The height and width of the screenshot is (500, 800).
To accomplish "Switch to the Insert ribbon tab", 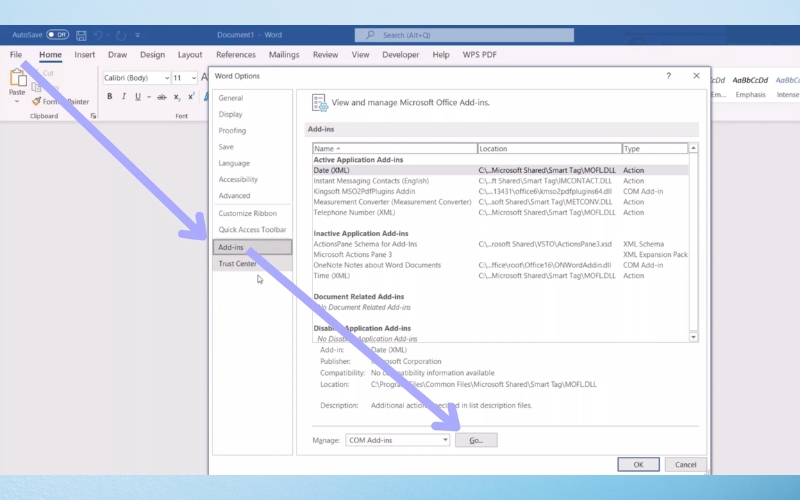I will (x=84, y=55).
